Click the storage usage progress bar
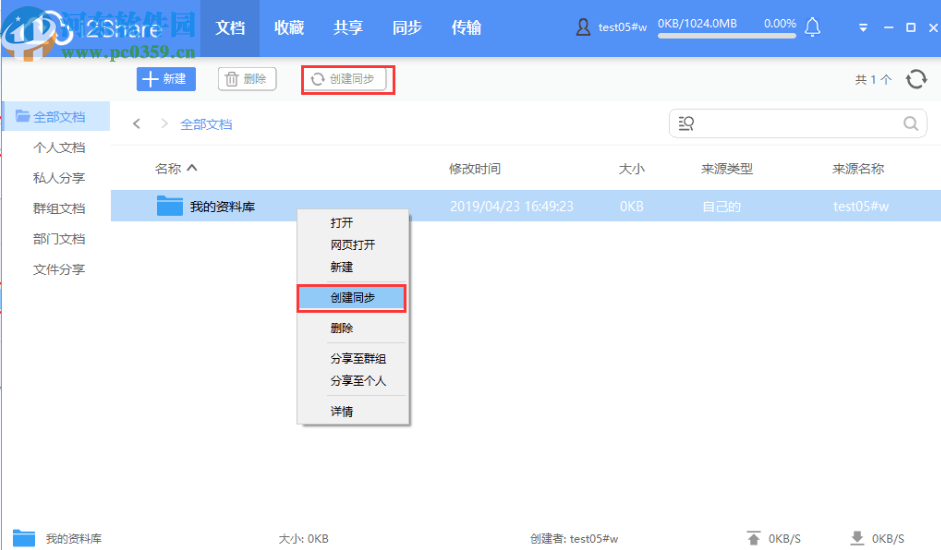941x550 pixels. pos(727,36)
